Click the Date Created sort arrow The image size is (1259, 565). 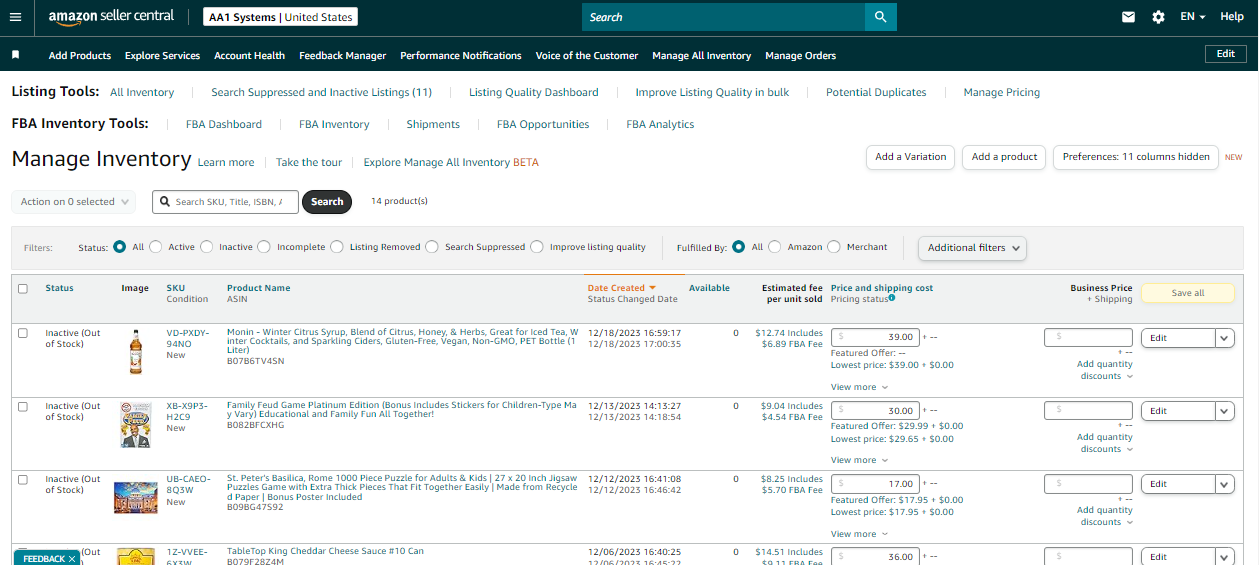click(x=652, y=288)
